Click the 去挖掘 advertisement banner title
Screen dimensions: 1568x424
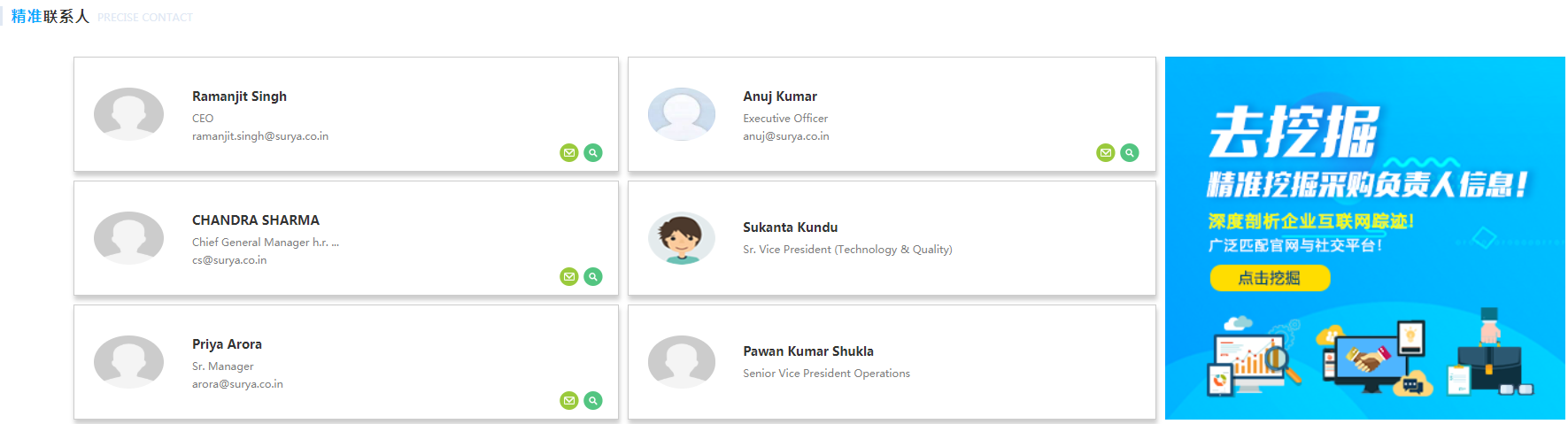point(1294,132)
